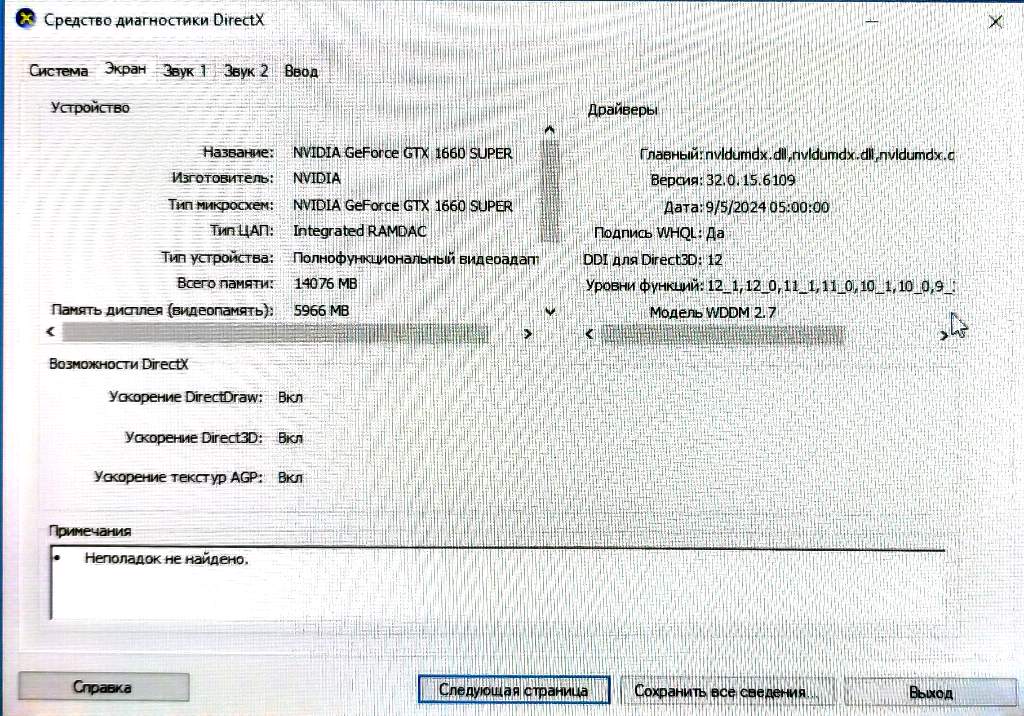Viewport: 1024px width, 716px height.
Task: Click the down arrow of Устройство vertical scrollbar
Action: [548, 311]
